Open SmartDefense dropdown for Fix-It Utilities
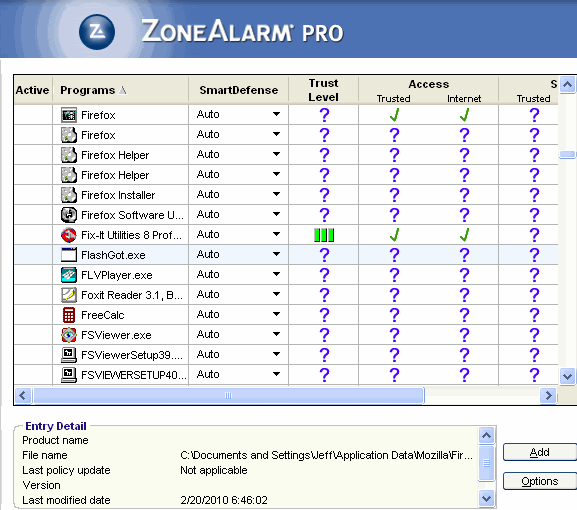 click(276, 234)
